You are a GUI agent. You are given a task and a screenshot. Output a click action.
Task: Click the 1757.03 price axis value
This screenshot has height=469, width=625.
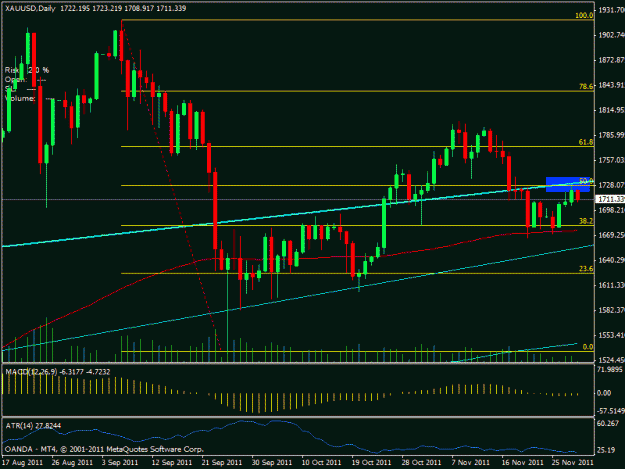point(611,160)
